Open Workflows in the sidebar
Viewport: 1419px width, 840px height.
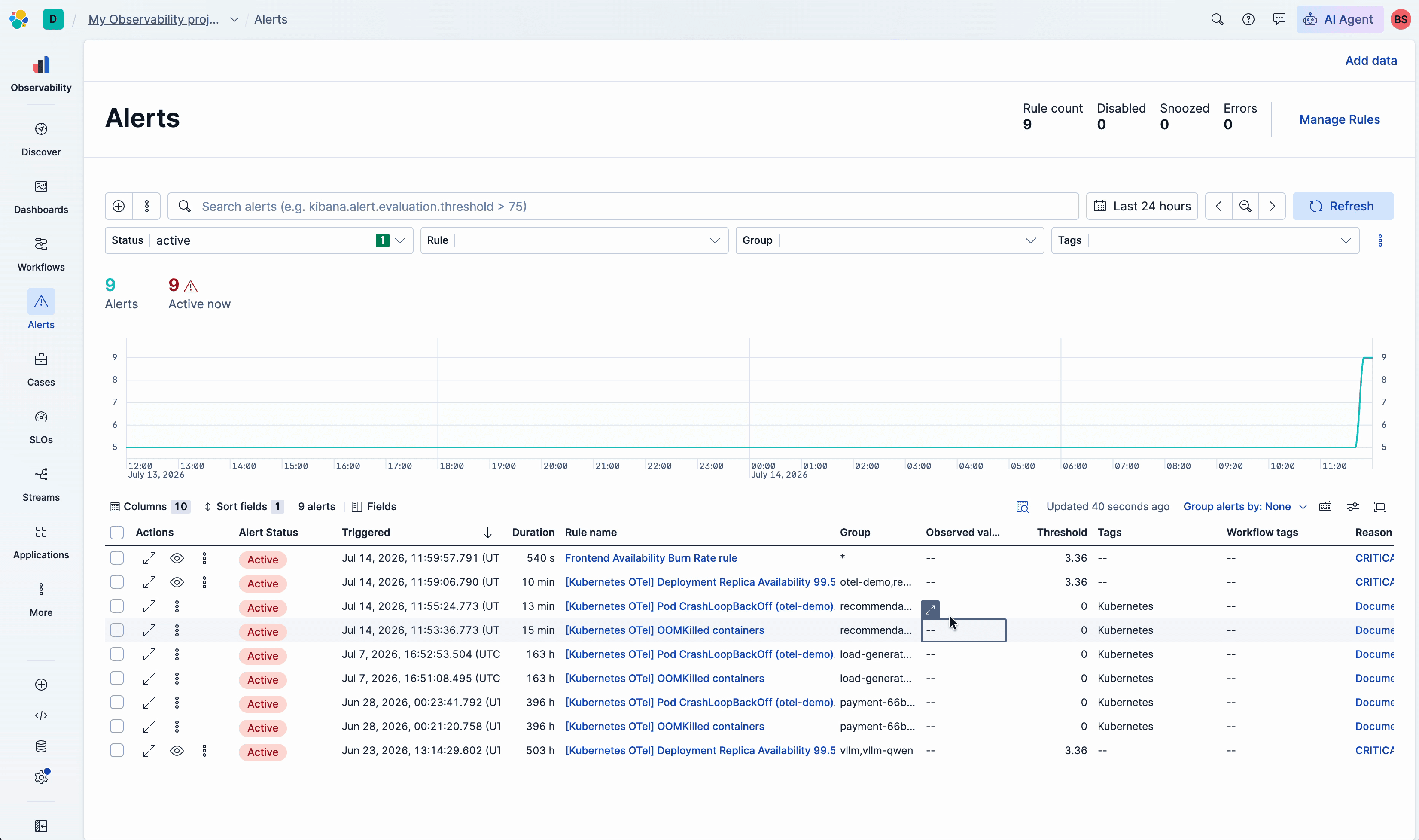41,254
